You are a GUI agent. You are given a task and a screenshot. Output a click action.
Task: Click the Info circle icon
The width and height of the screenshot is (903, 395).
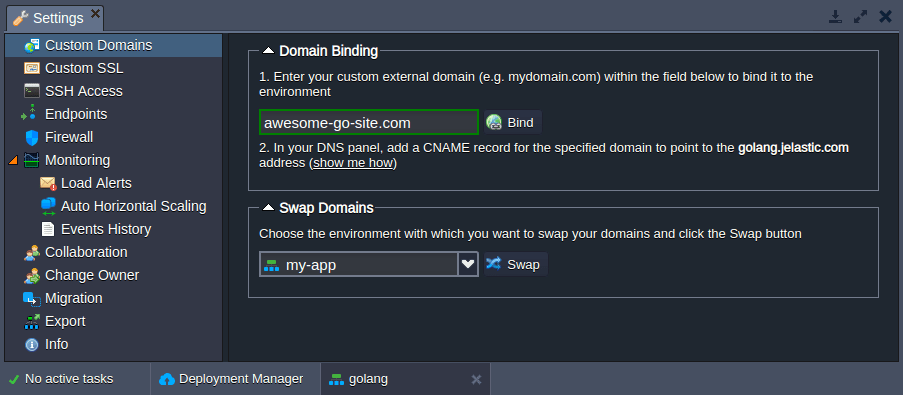pos(32,345)
